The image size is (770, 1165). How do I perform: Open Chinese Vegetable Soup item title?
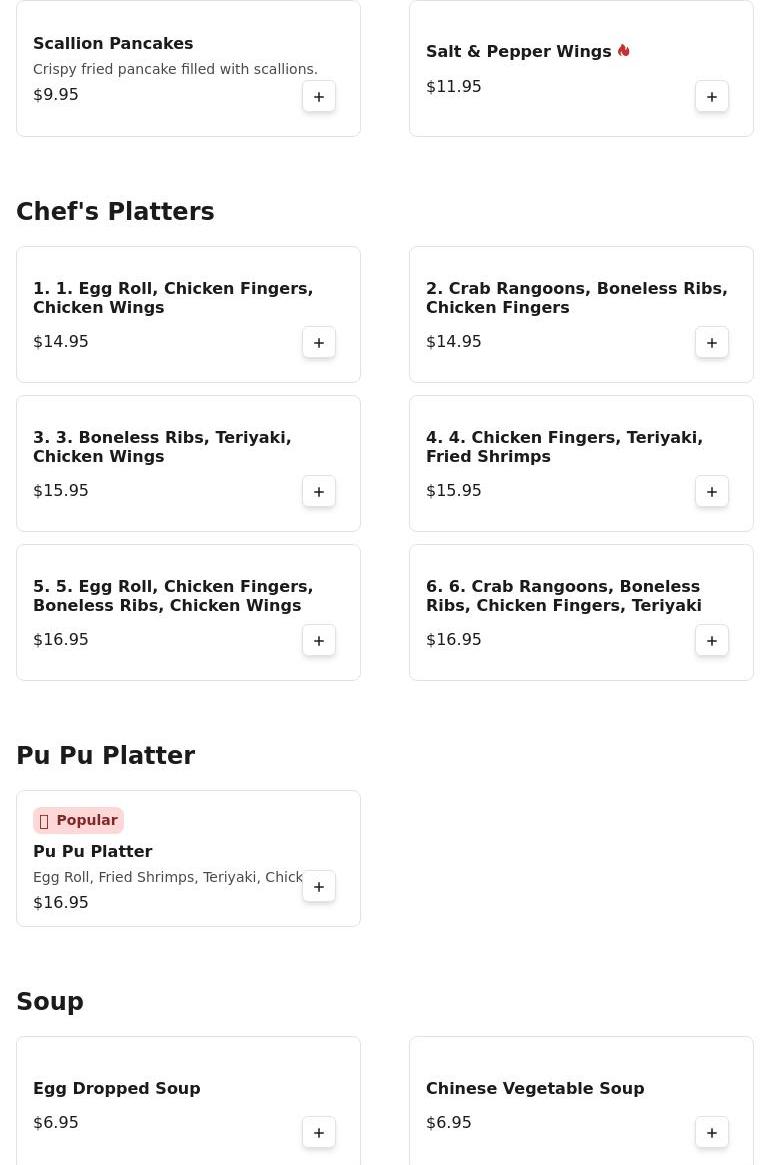(x=535, y=1088)
